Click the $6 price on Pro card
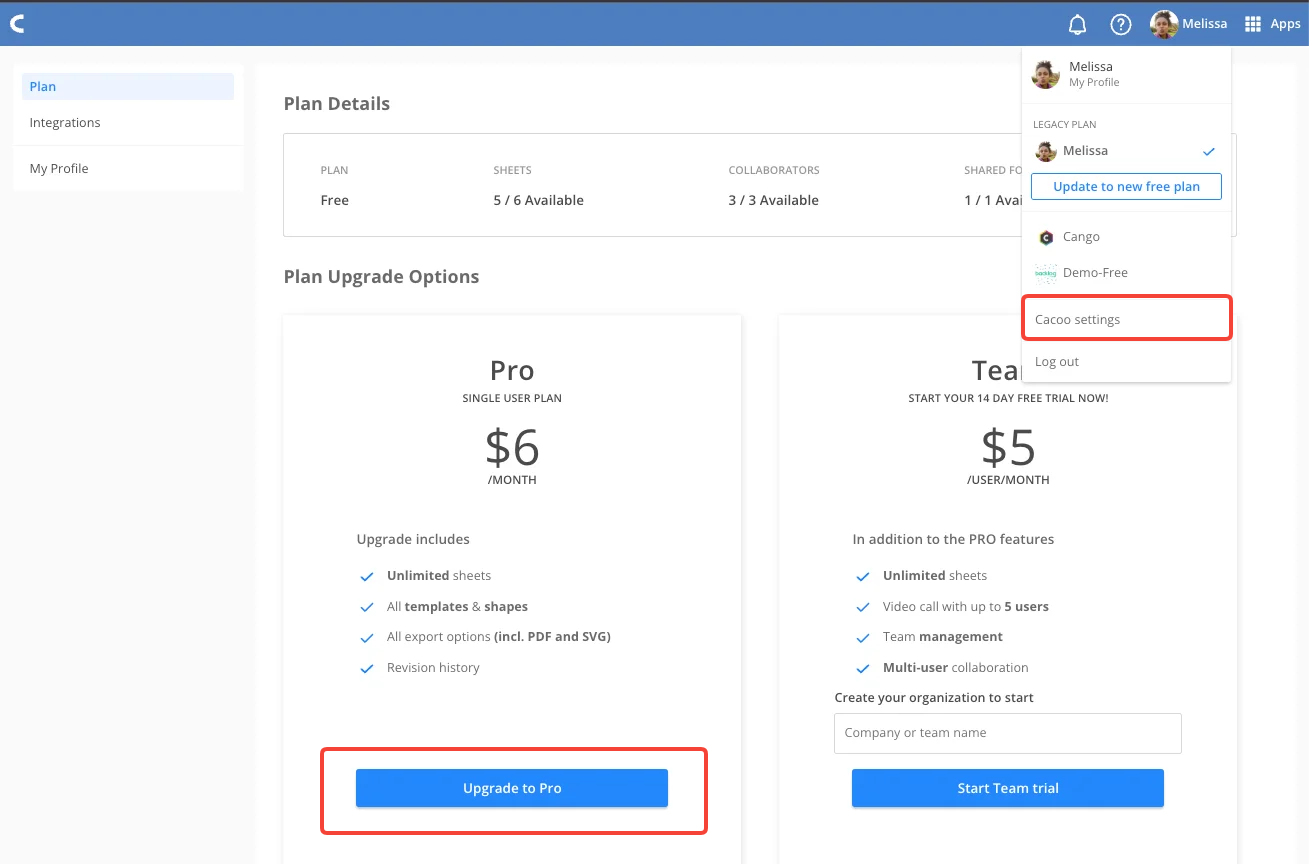Screen dimensions: 1309x864 pyautogui.click(x=512, y=447)
